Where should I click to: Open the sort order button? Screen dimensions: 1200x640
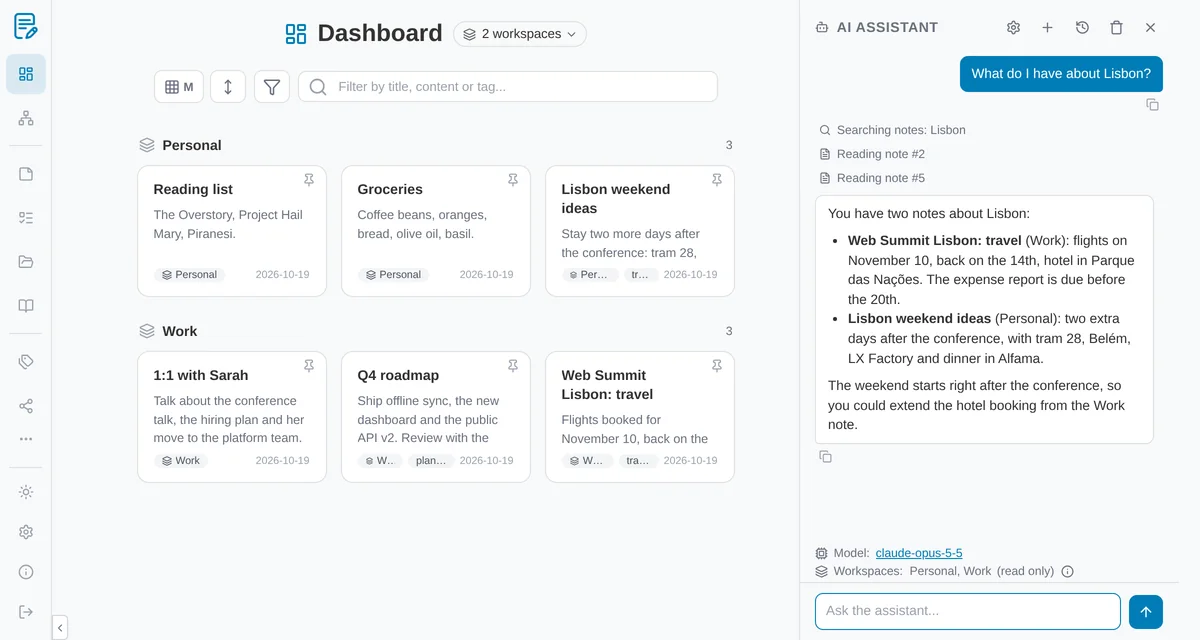point(228,87)
